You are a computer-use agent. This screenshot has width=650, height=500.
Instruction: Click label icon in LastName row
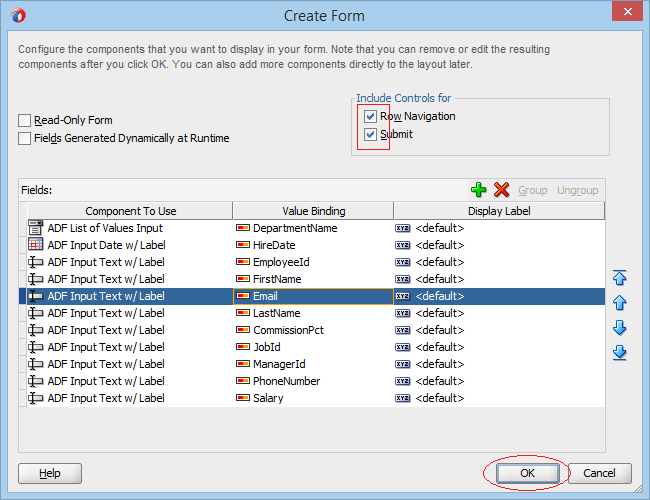click(x=403, y=313)
